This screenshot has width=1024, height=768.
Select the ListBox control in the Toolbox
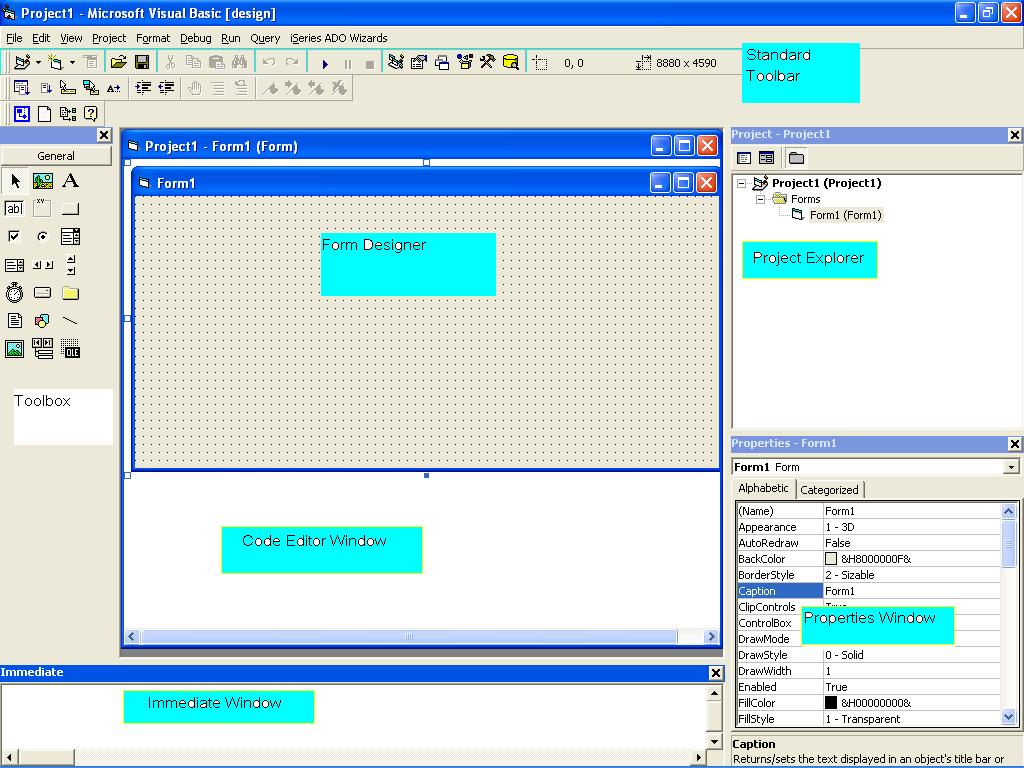point(14,265)
